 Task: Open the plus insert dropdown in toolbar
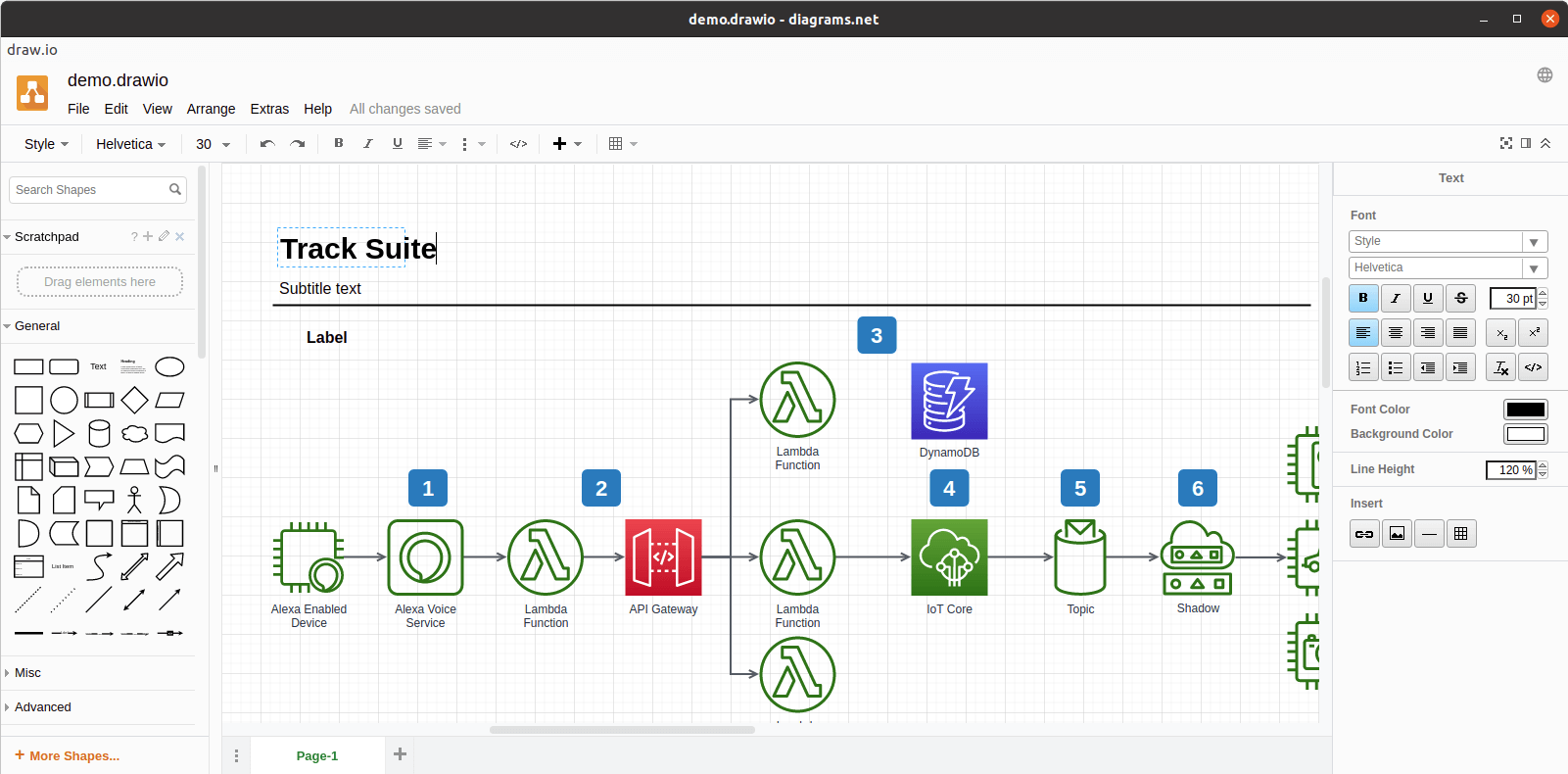[x=567, y=144]
